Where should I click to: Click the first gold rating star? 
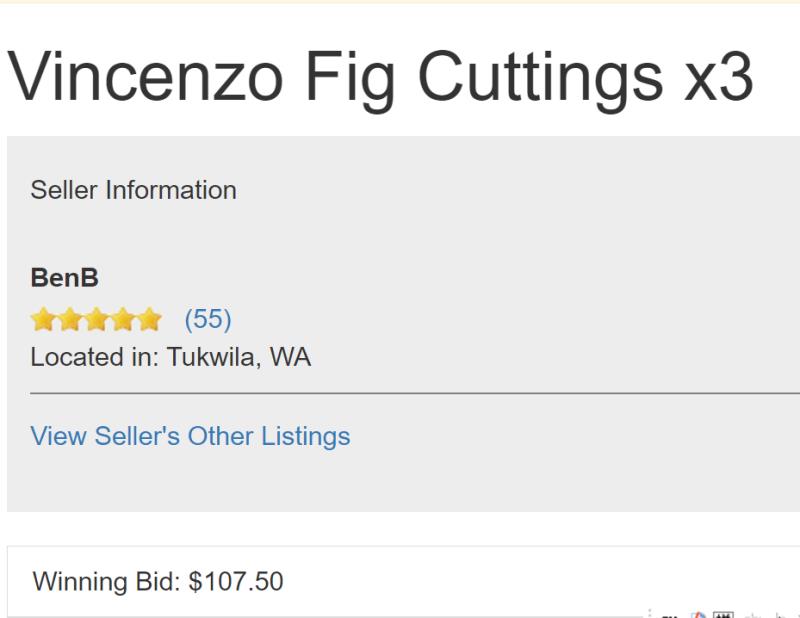point(43,319)
